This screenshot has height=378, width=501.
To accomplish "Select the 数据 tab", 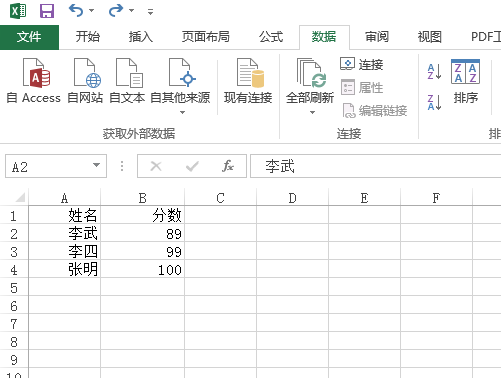I will click(x=324, y=37).
